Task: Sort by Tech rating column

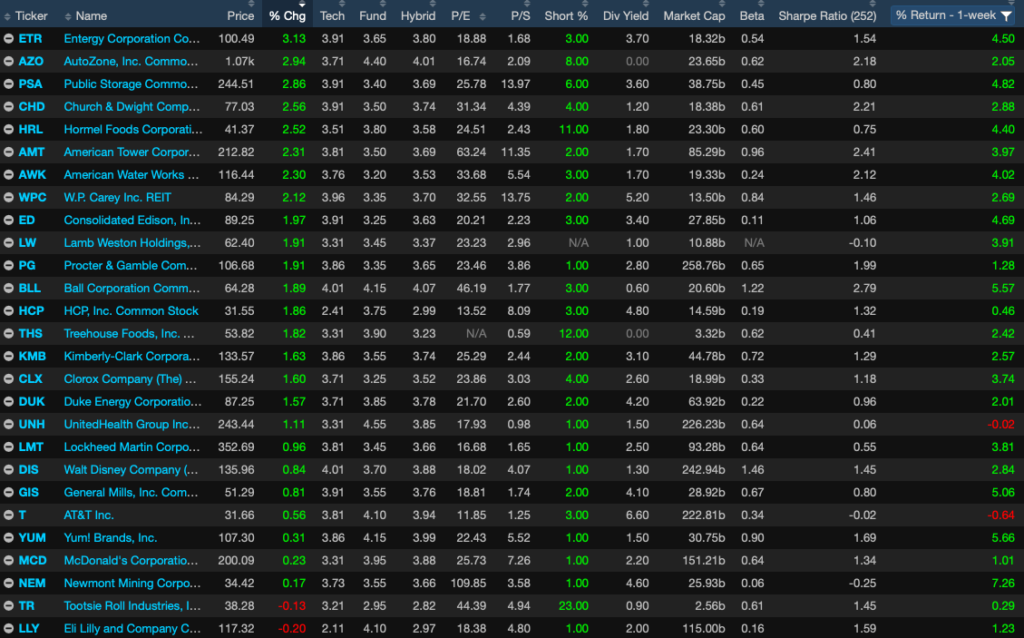Action: coord(332,16)
